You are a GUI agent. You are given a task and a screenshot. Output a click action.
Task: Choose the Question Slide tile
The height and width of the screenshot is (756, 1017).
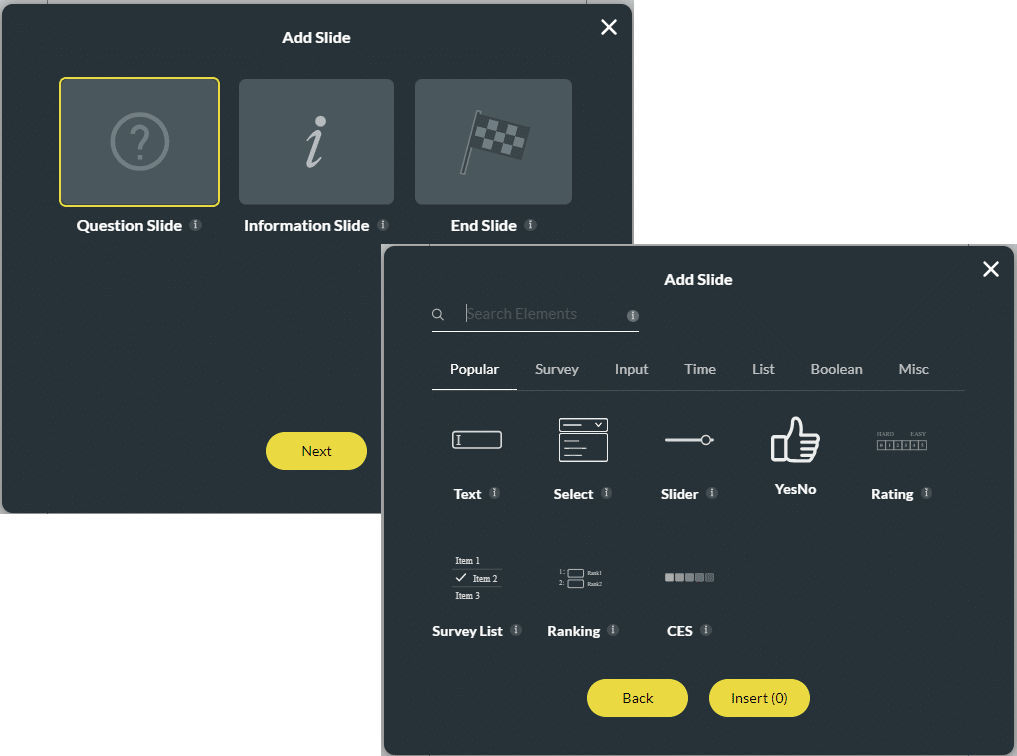tap(139, 142)
